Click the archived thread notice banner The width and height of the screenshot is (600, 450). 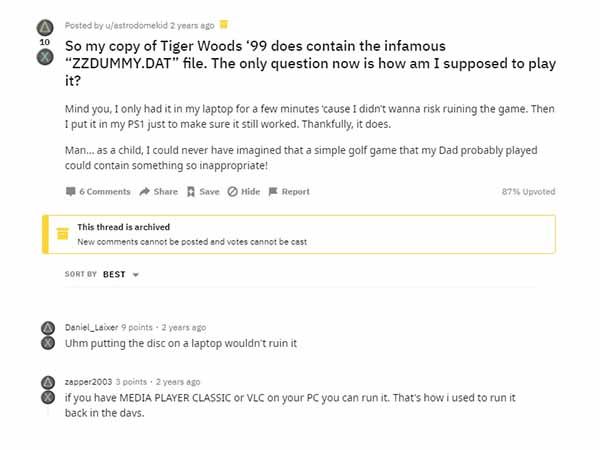300,234
